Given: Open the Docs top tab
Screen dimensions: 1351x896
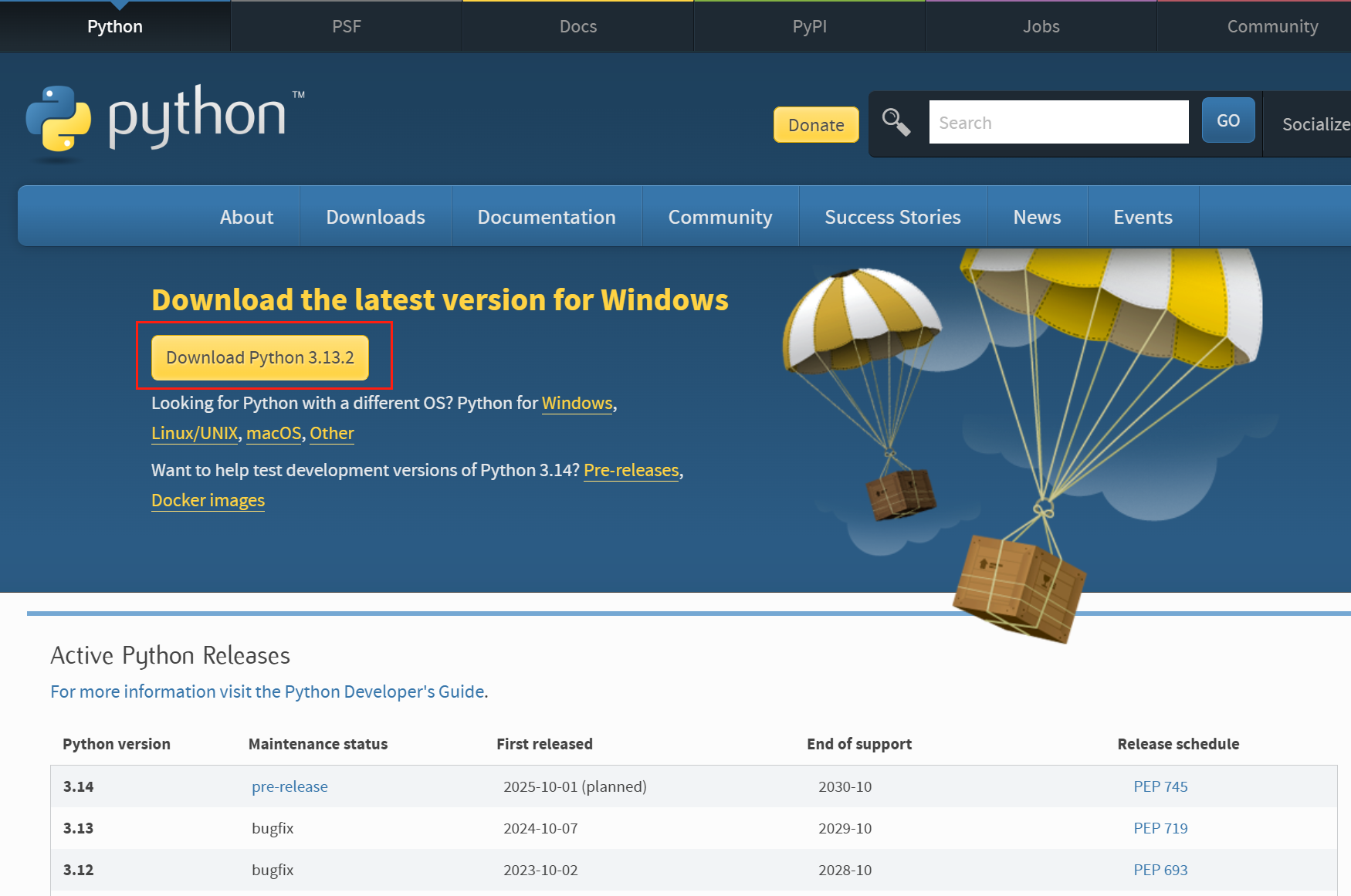Looking at the screenshot, I should (x=578, y=26).
